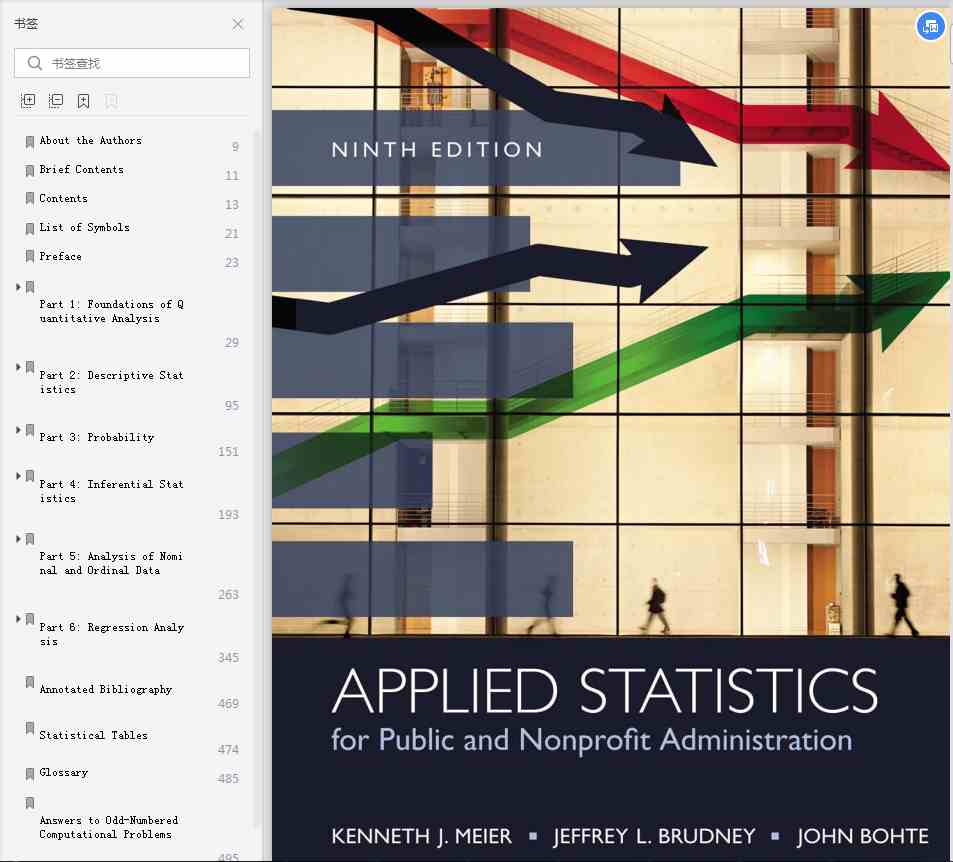Click the bookmark icon above Part 5 title
The width and height of the screenshot is (953, 862).
pyautogui.click(x=30, y=539)
